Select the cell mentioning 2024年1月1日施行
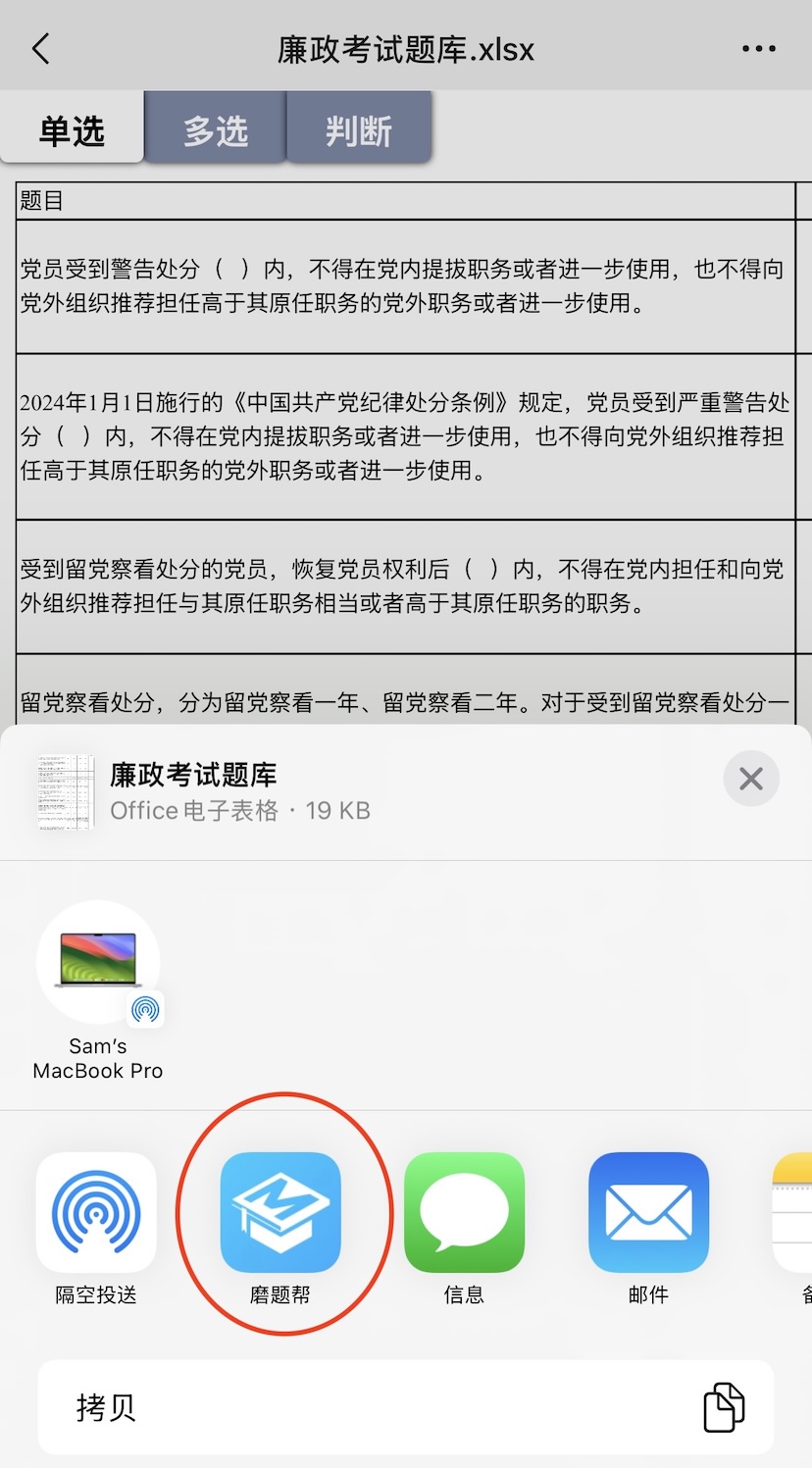Viewport: 812px width, 1468px height. coord(405,436)
